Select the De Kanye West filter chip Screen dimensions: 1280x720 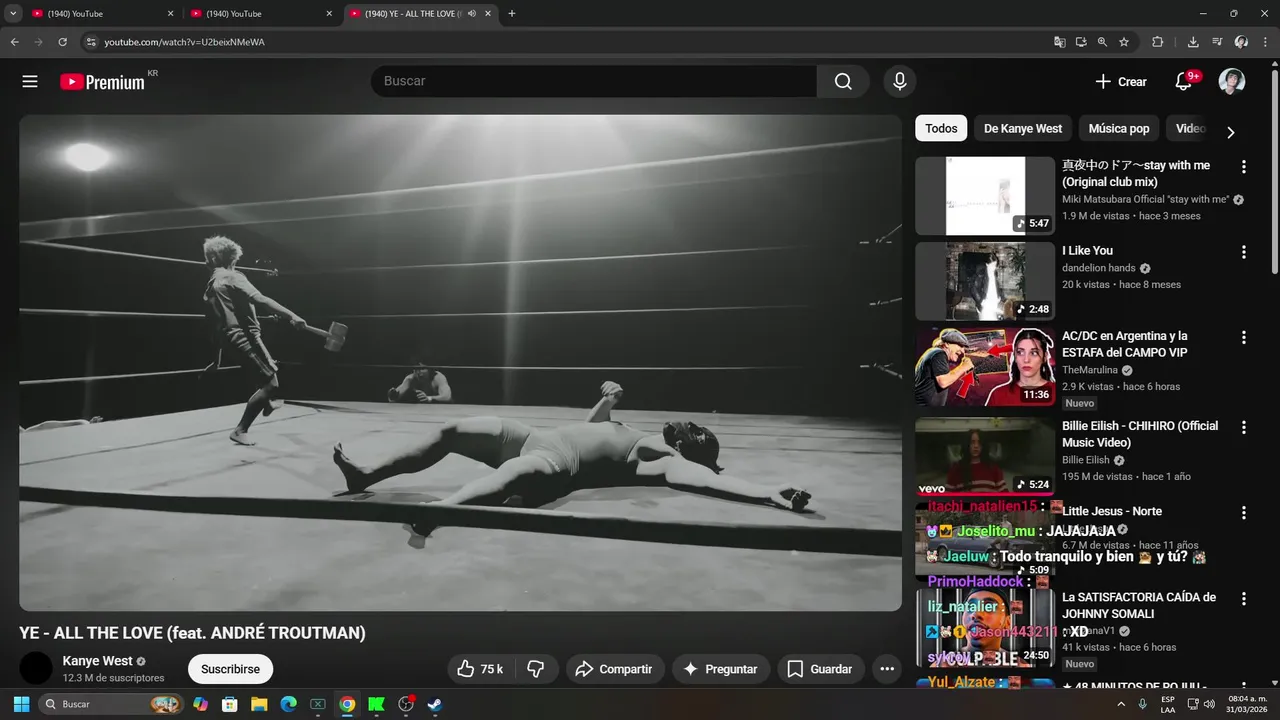(x=1023, y=128)
